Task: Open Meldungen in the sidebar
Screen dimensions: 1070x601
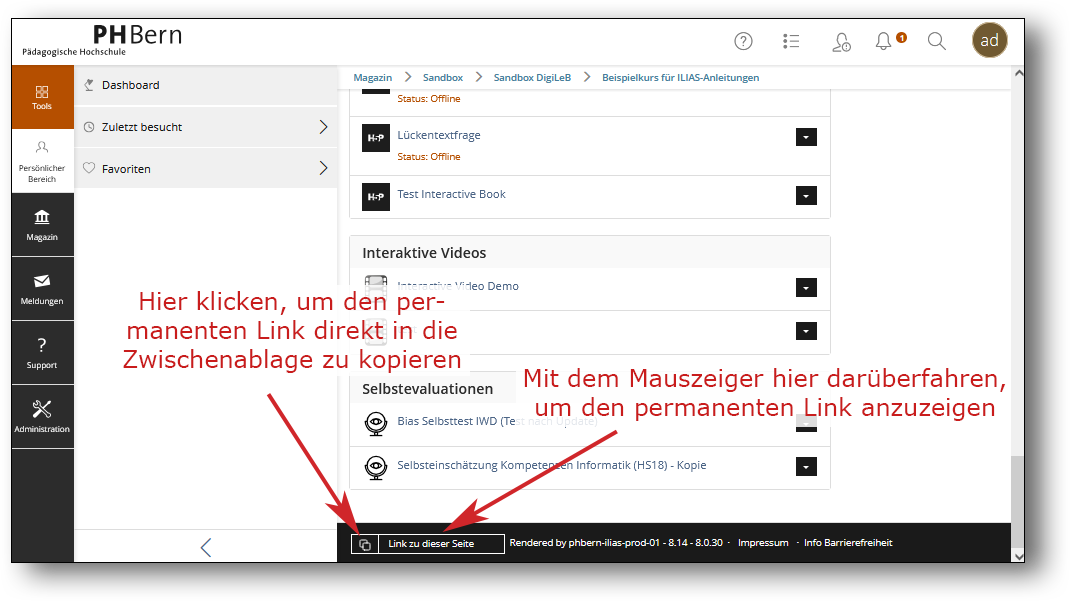Action: coord(42,289)
